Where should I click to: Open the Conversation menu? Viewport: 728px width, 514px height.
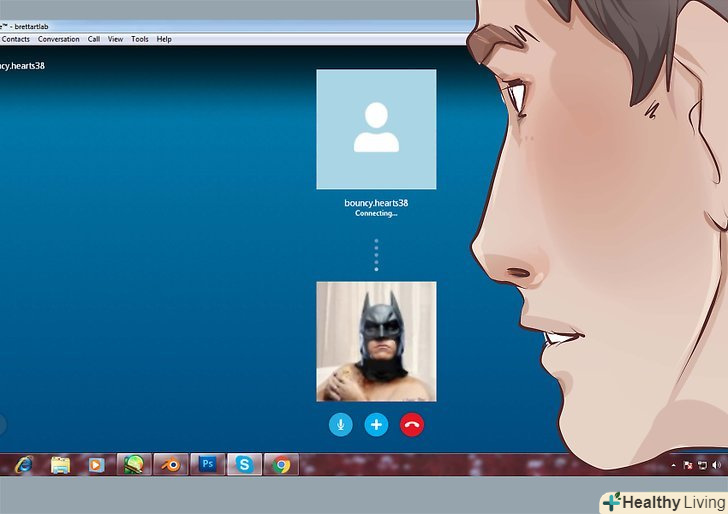(58, 39)
